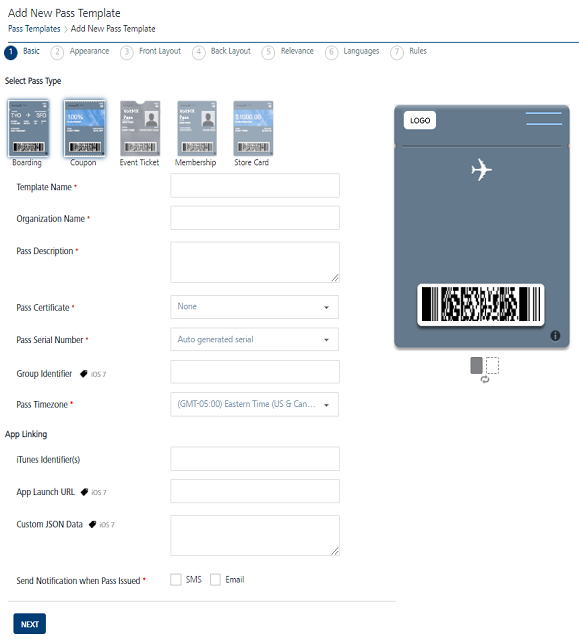
Task: Open the Pass Certificate dropdown
Action: 254,307
